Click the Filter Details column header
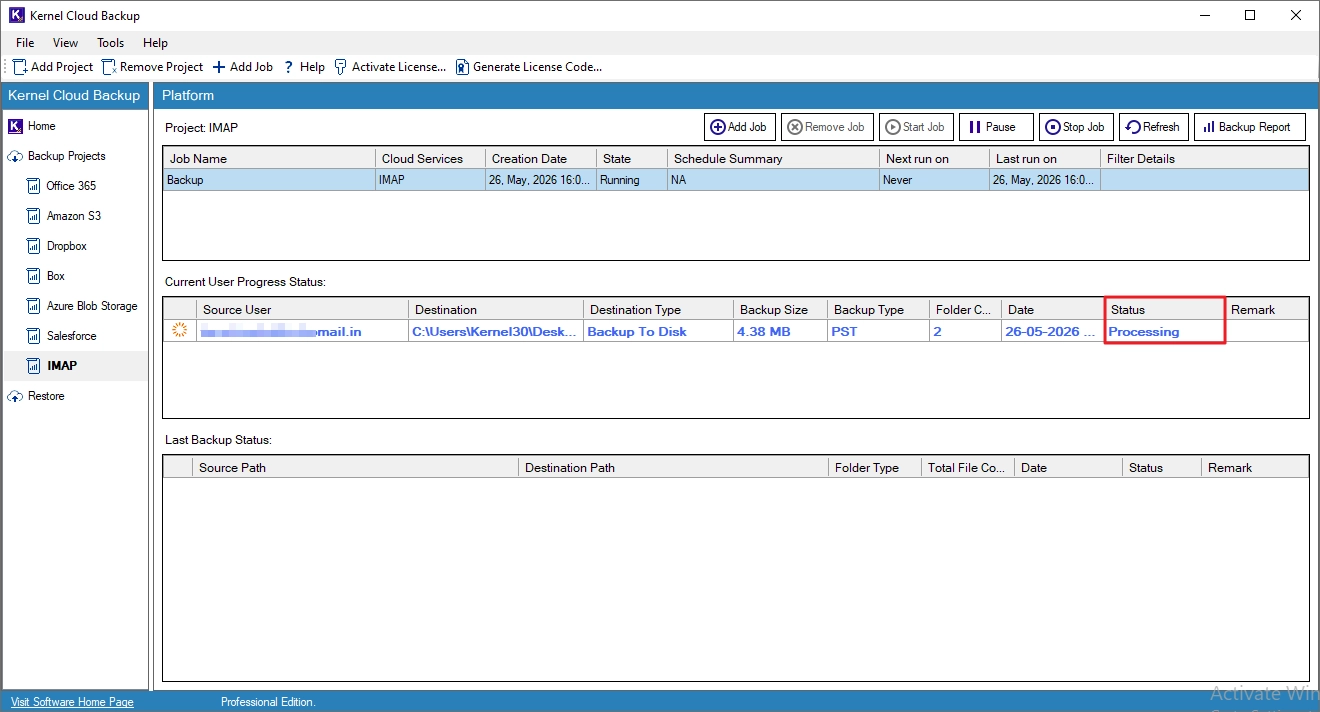 (x=1204, y=158)
